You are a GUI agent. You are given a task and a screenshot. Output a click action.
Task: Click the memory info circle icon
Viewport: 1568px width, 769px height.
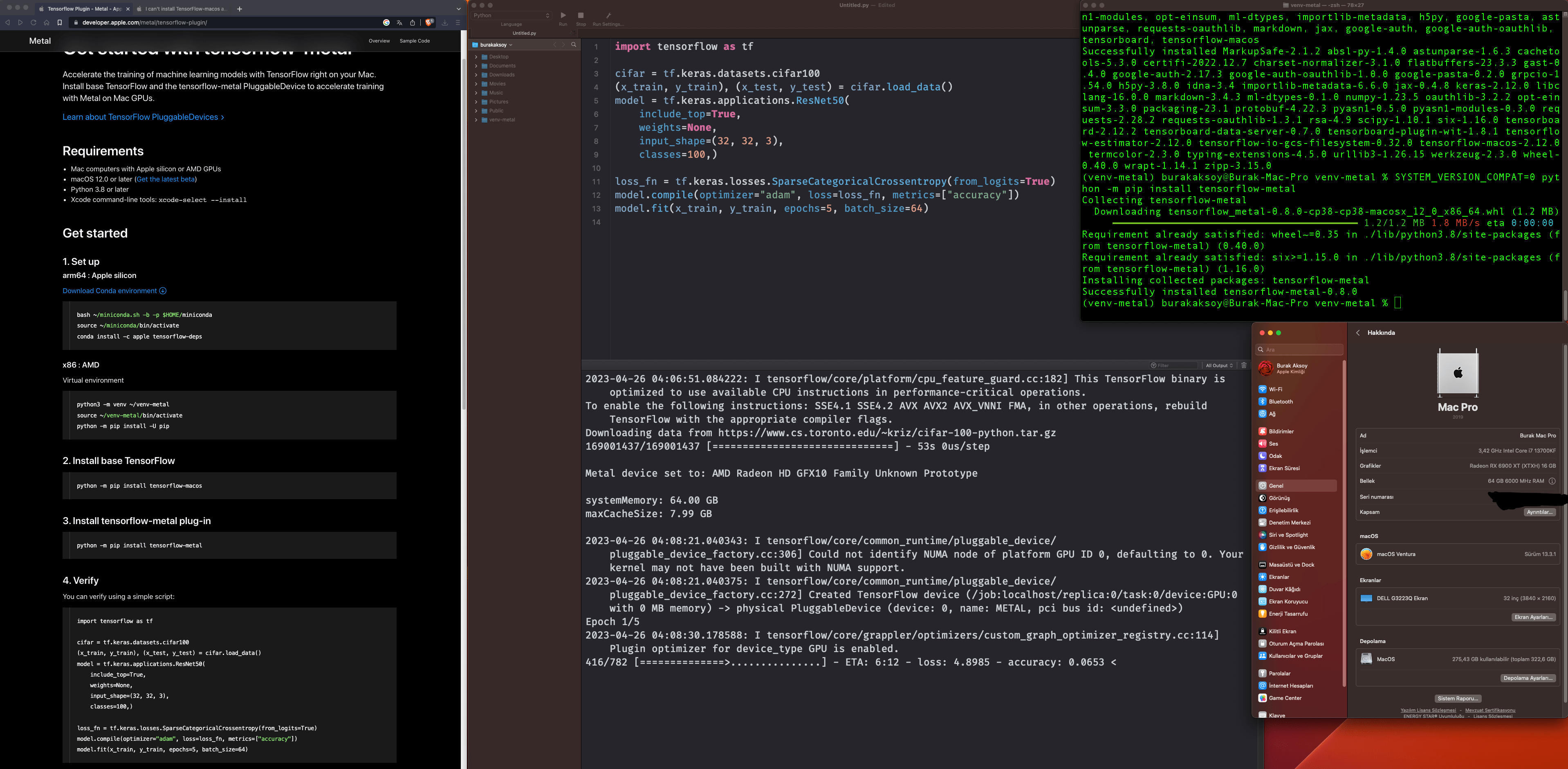(1552, 481)
